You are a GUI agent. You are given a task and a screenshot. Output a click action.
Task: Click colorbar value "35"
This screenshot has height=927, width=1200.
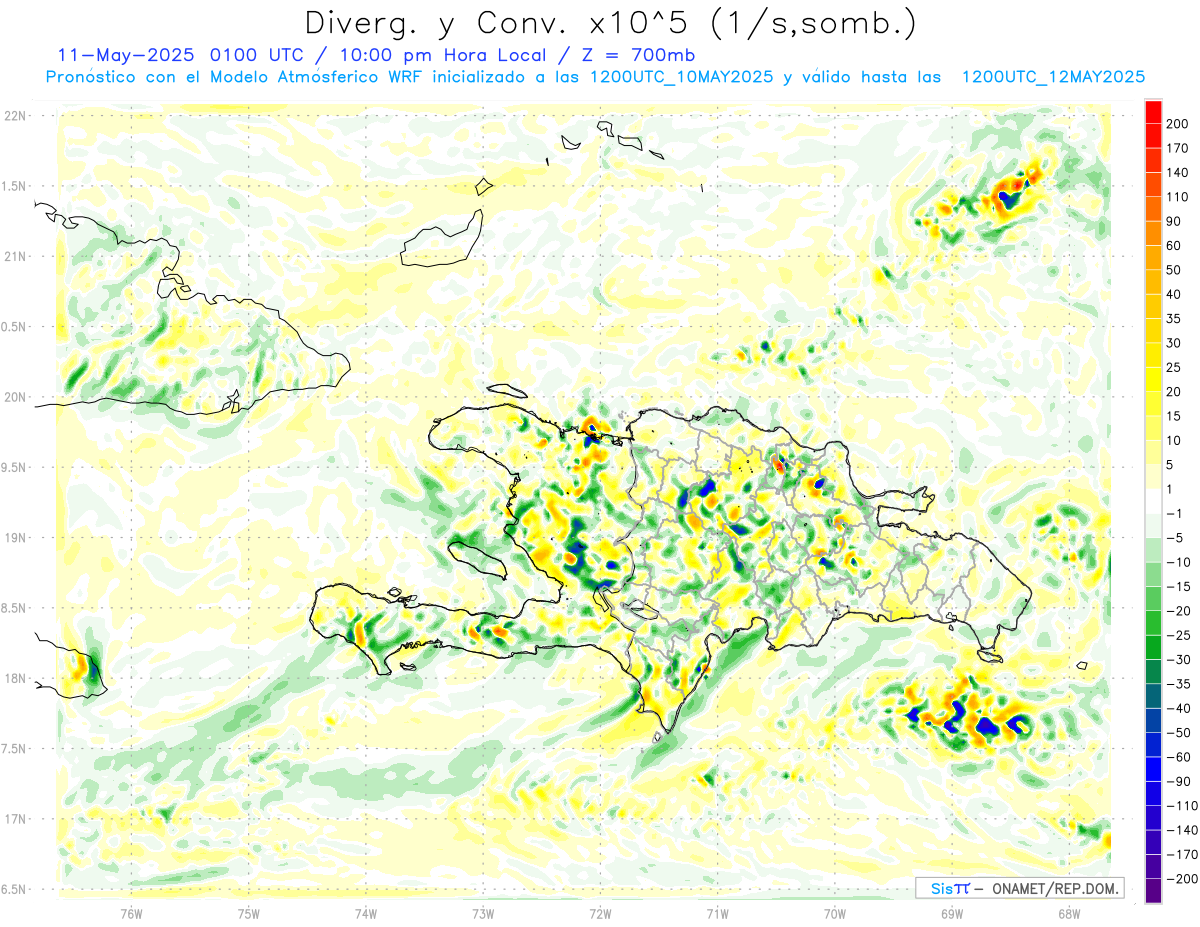click(1175, 319)
